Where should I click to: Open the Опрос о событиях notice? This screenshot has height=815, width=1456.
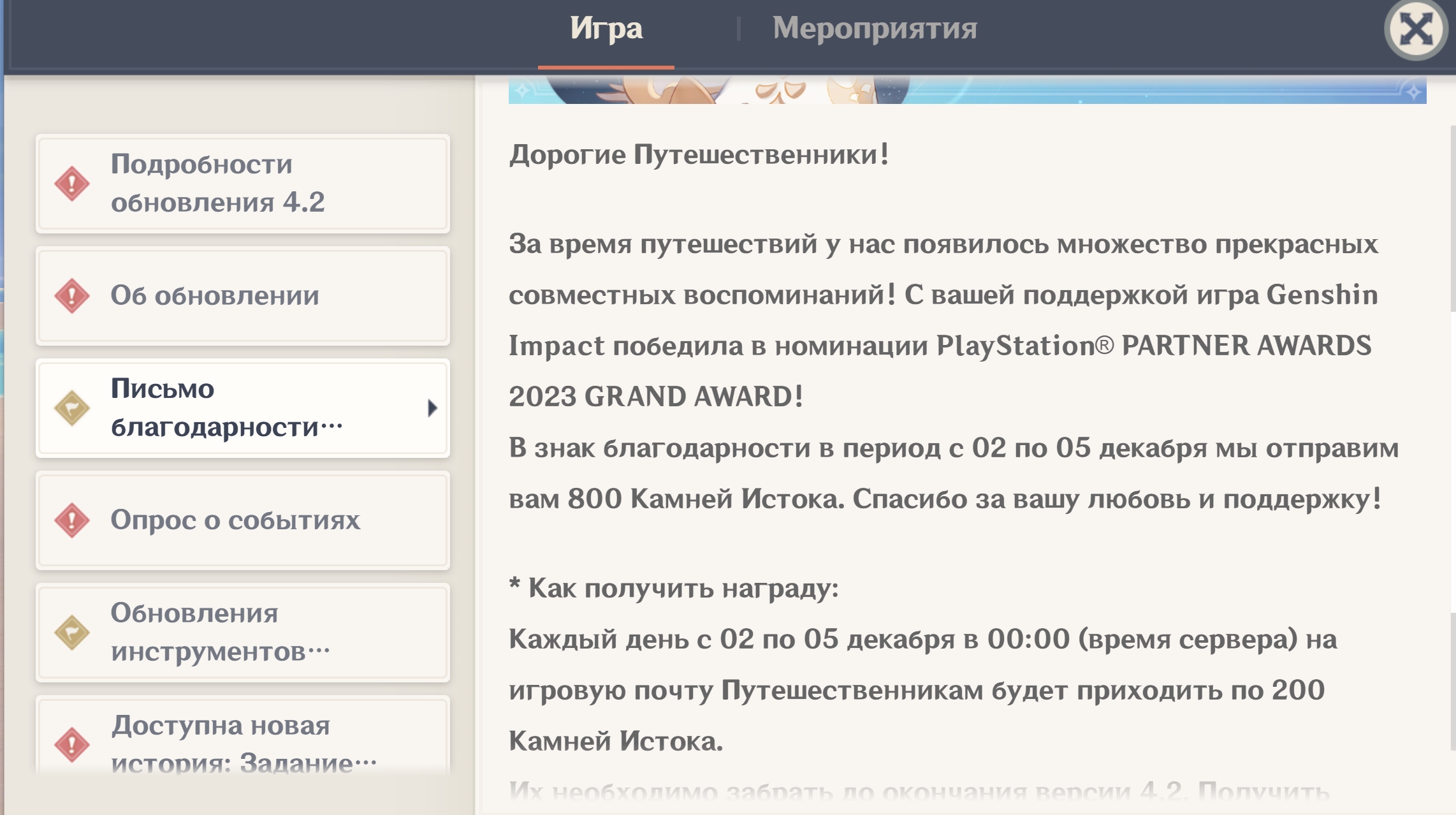(x=243, y=520)
